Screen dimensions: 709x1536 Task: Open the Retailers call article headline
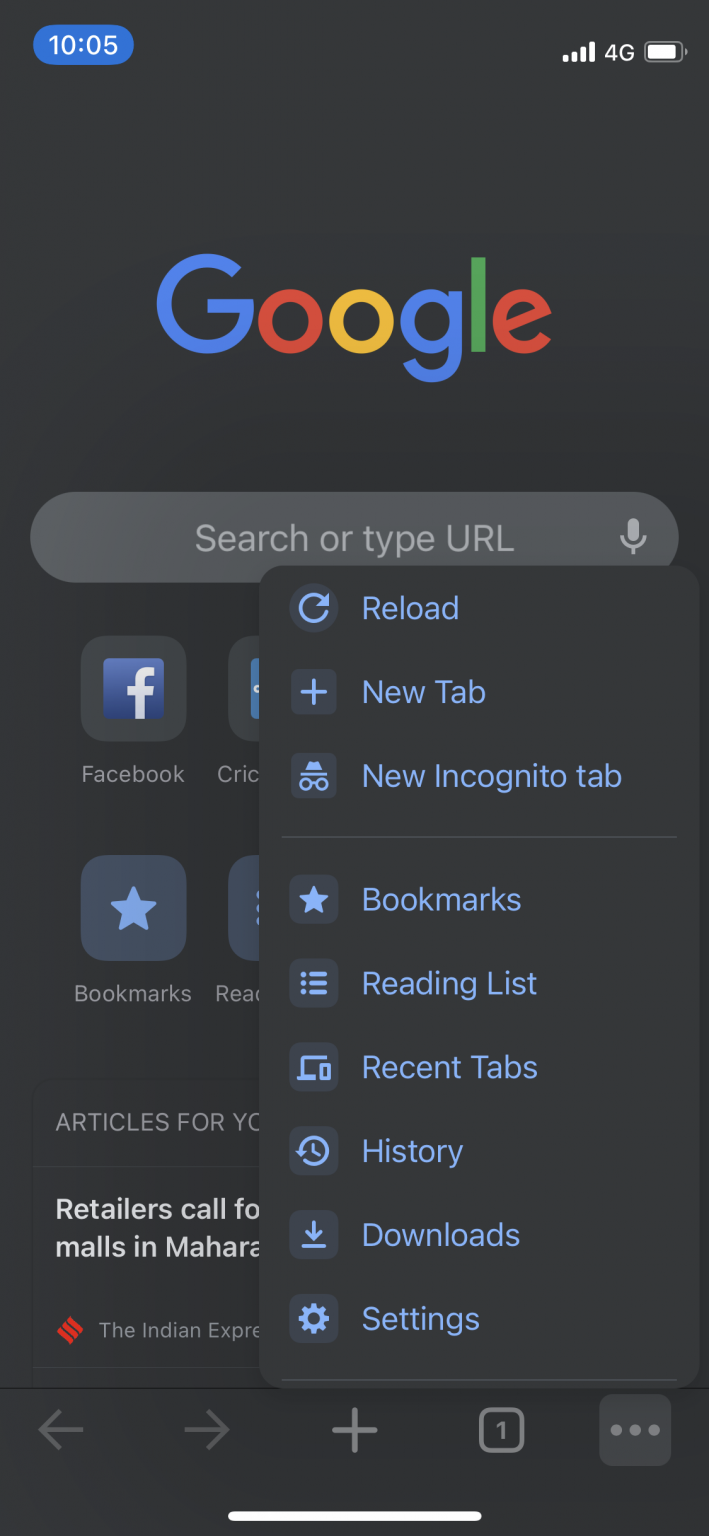coord(157,1228)
